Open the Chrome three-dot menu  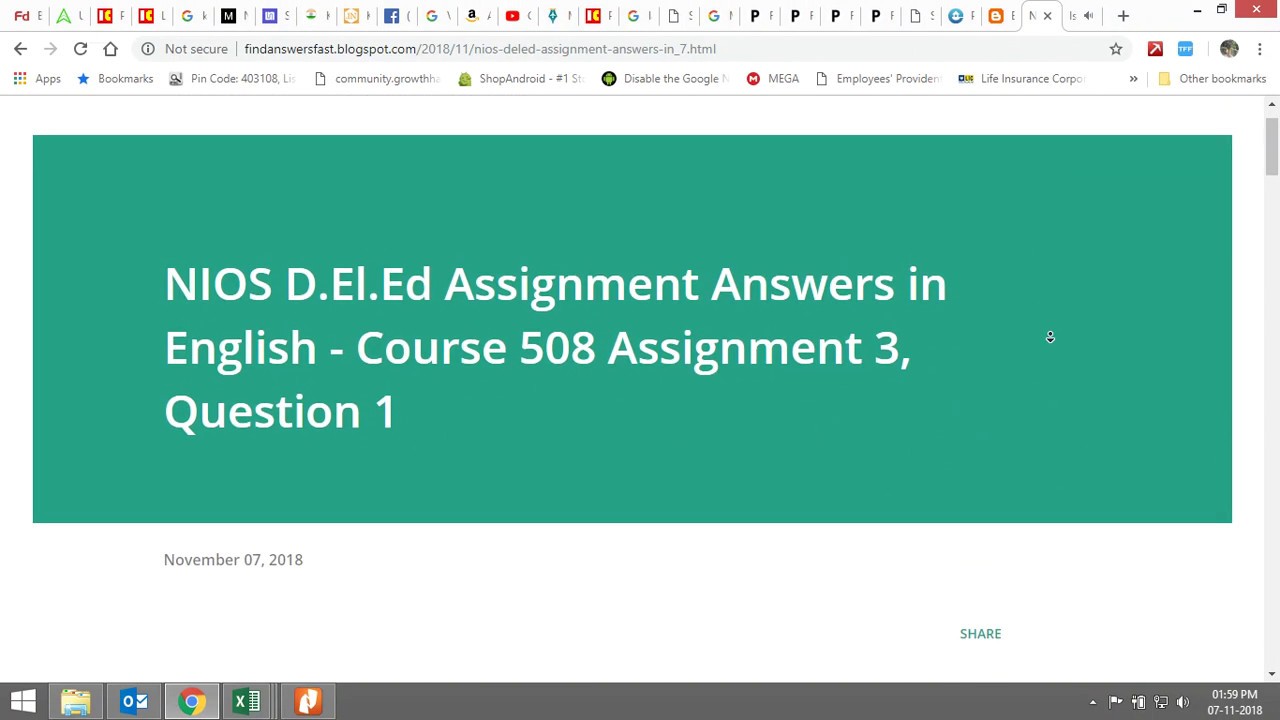(1260, 49)
